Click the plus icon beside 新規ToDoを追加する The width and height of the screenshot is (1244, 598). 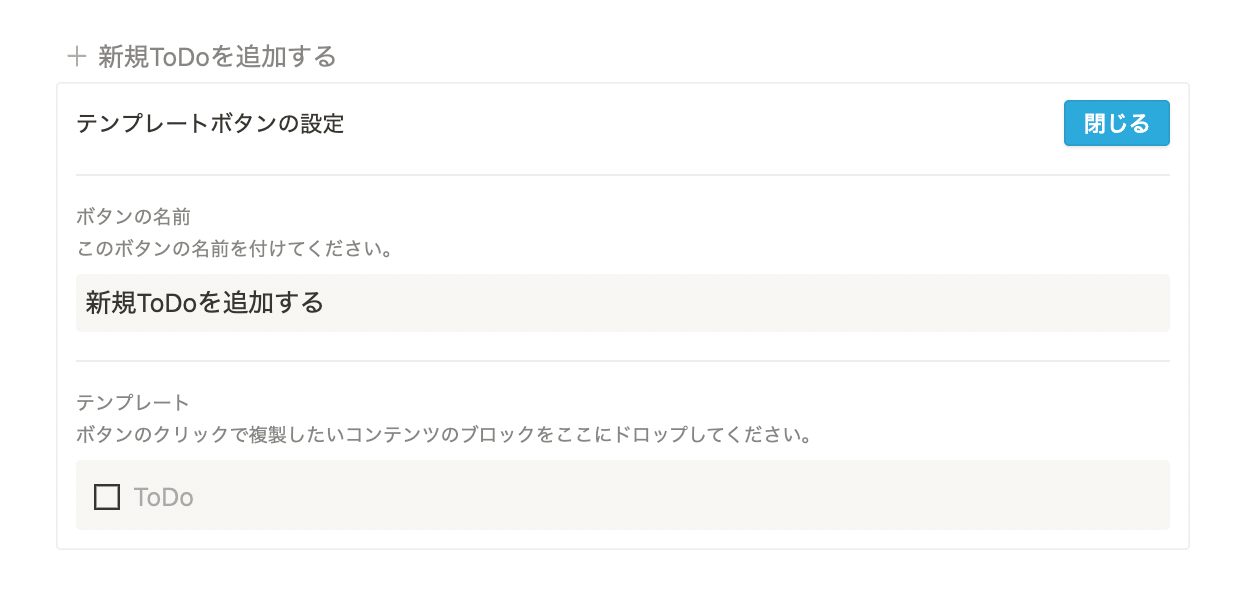pyautogui.click(x=77, y=56)
